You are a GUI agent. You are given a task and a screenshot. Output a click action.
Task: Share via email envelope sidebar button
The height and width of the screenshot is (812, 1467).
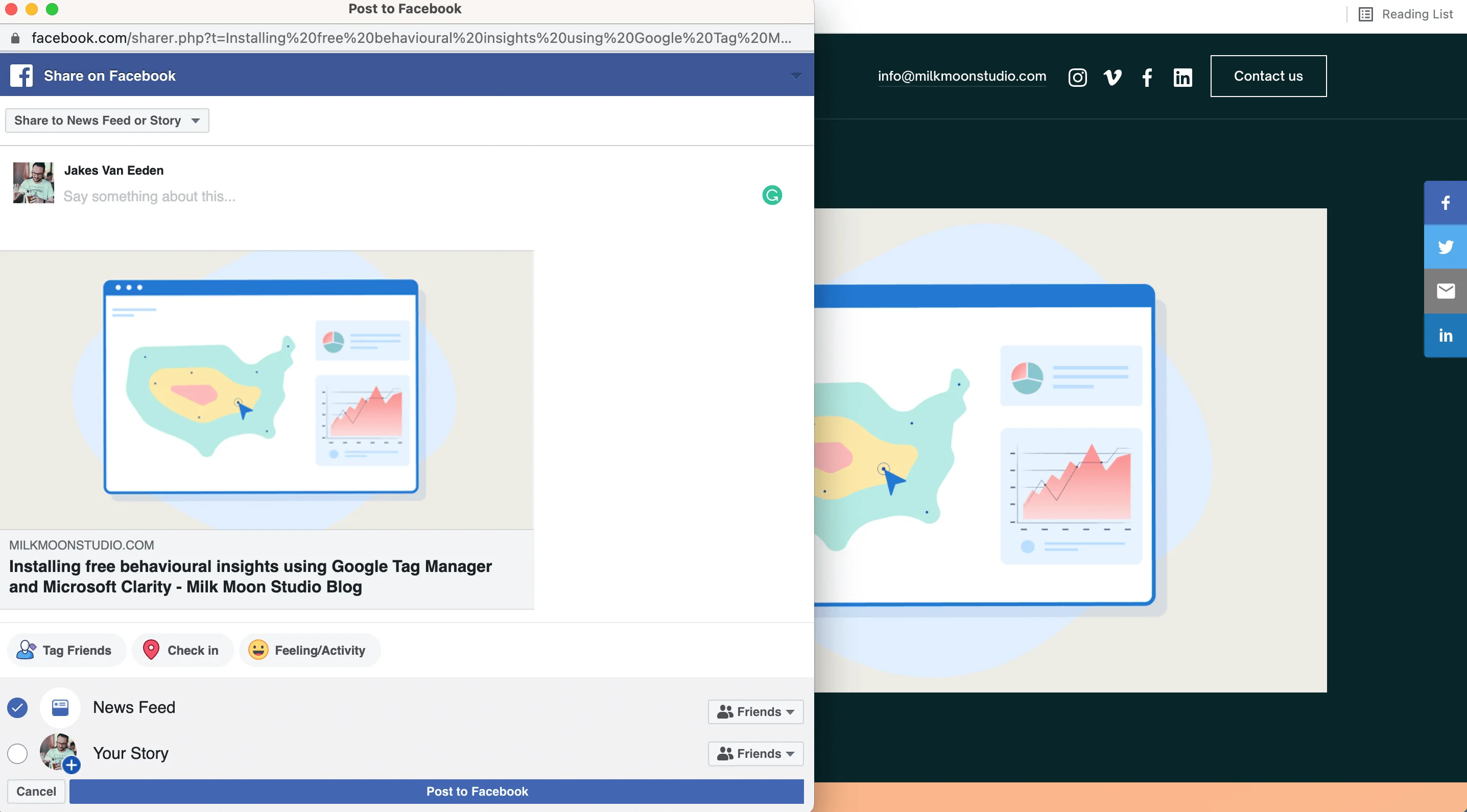pos(1445,291)
